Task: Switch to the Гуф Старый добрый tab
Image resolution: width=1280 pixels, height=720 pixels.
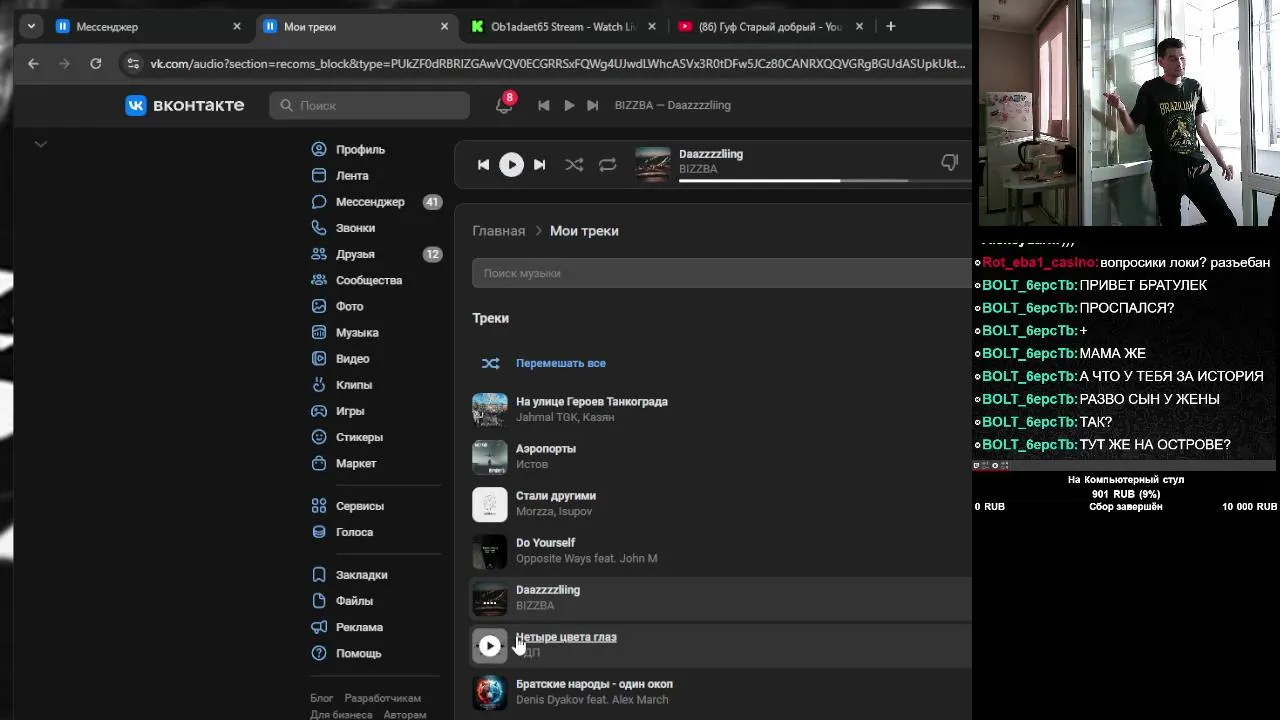Action: tap(768, 27)
